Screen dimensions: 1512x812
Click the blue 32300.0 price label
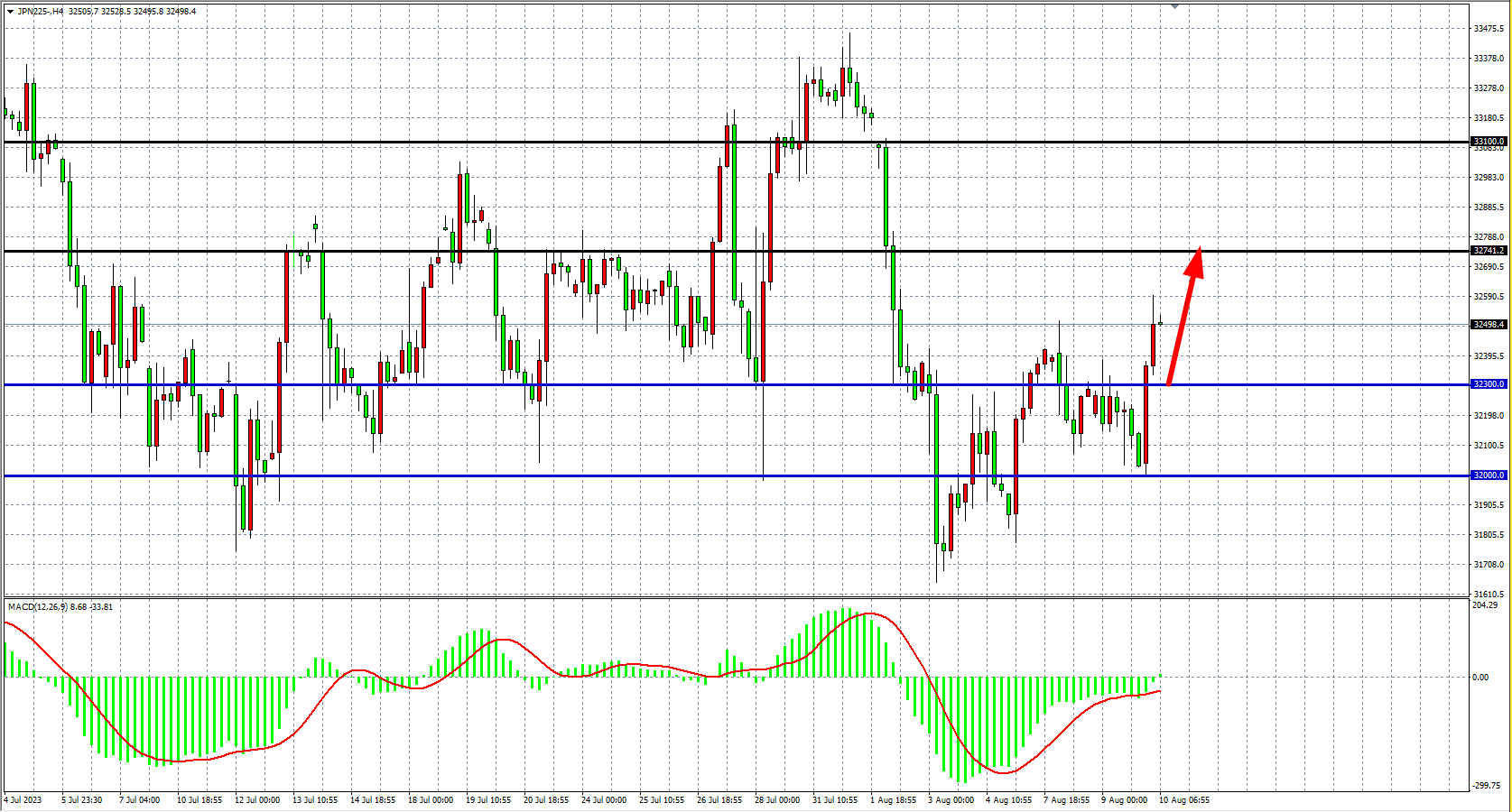tap(1489, 384)
